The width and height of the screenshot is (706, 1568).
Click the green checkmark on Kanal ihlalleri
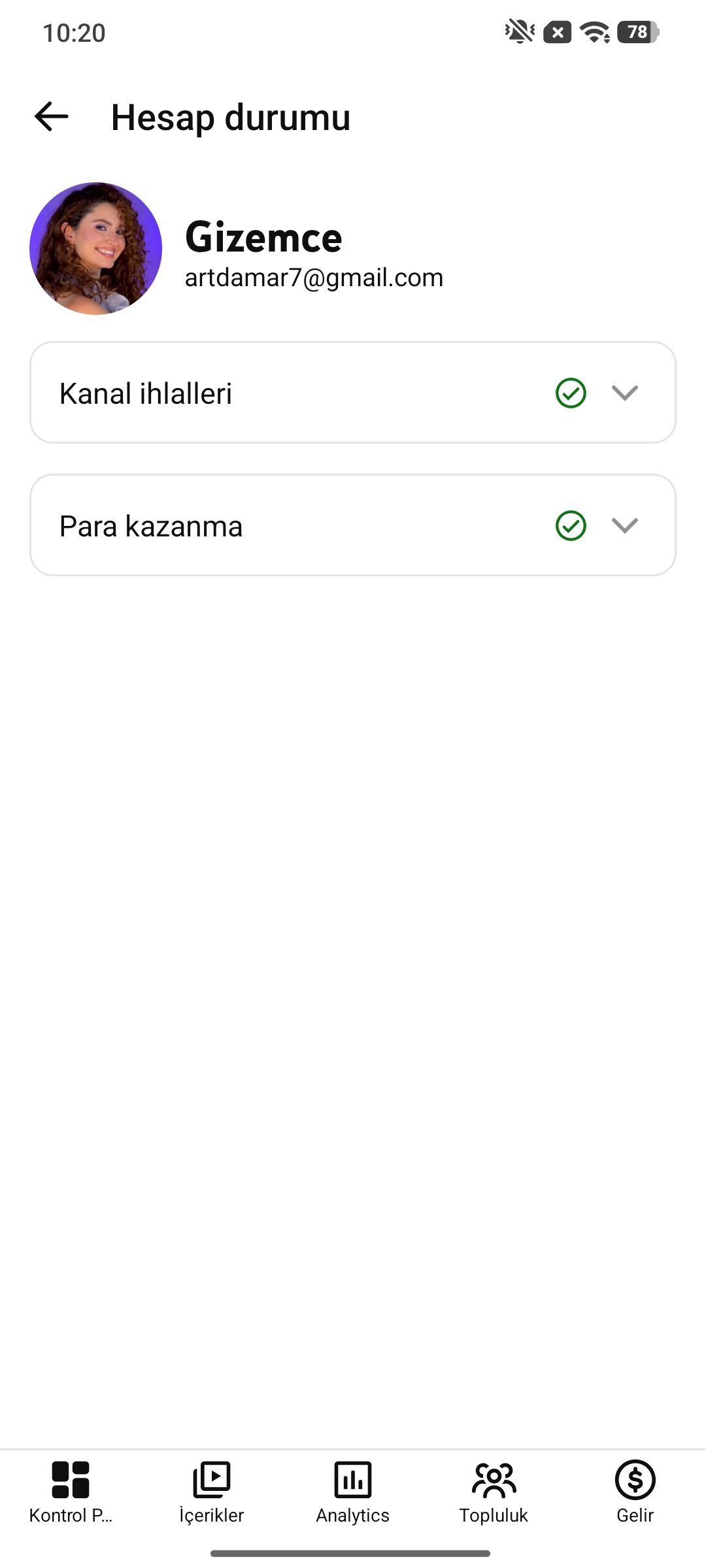click(571, 393)
